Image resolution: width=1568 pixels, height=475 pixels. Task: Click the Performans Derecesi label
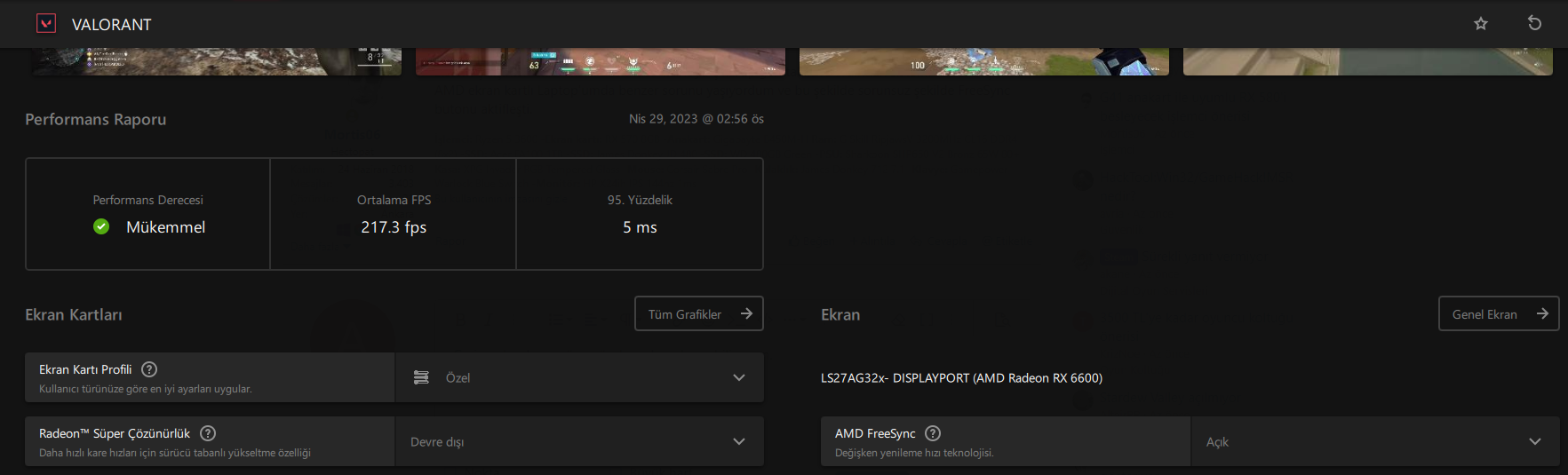point(148,200)
